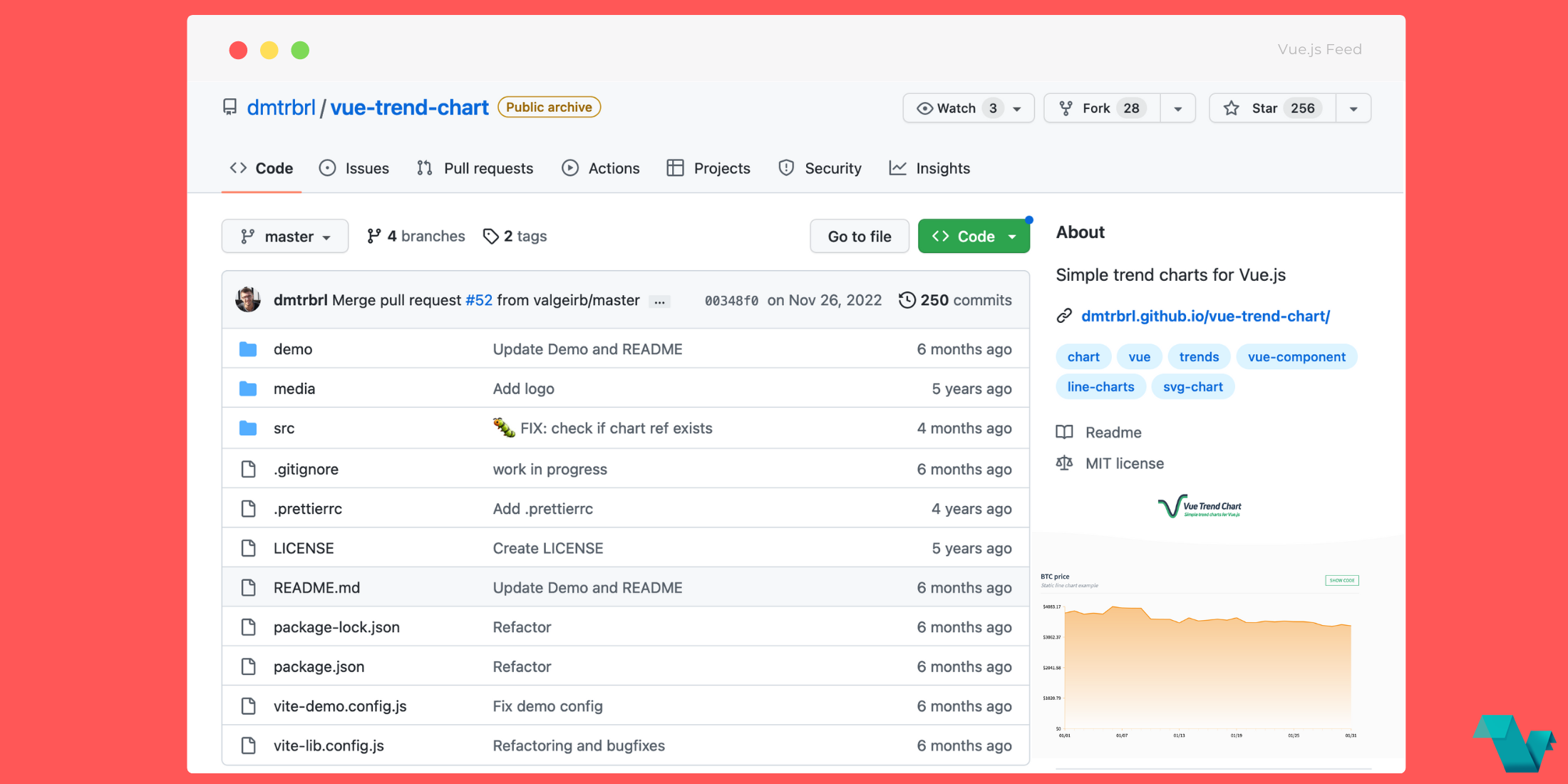
Task: Open the Actions workflows icon
Action: pos(570,168)
